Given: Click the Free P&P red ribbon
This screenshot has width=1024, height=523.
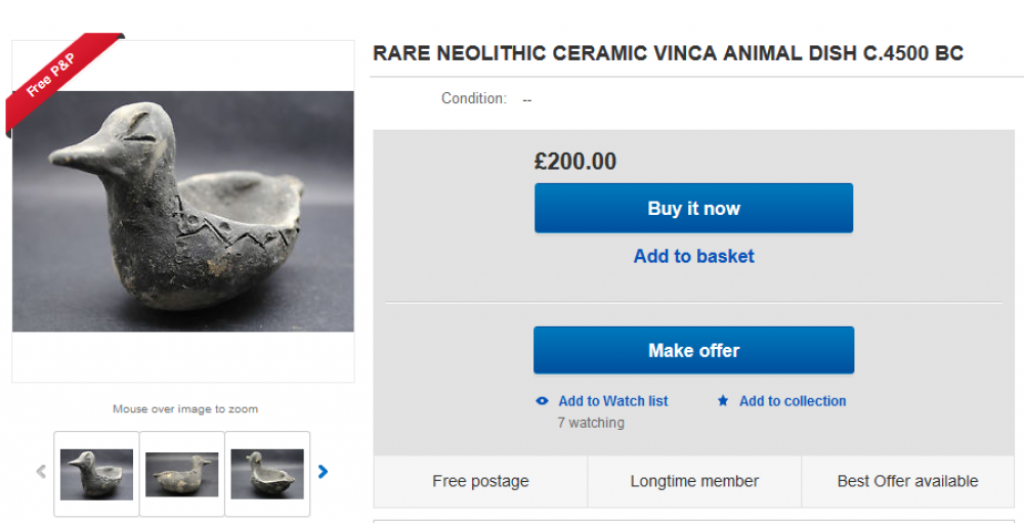Looking at the screenshot, I should pos(60,77).
